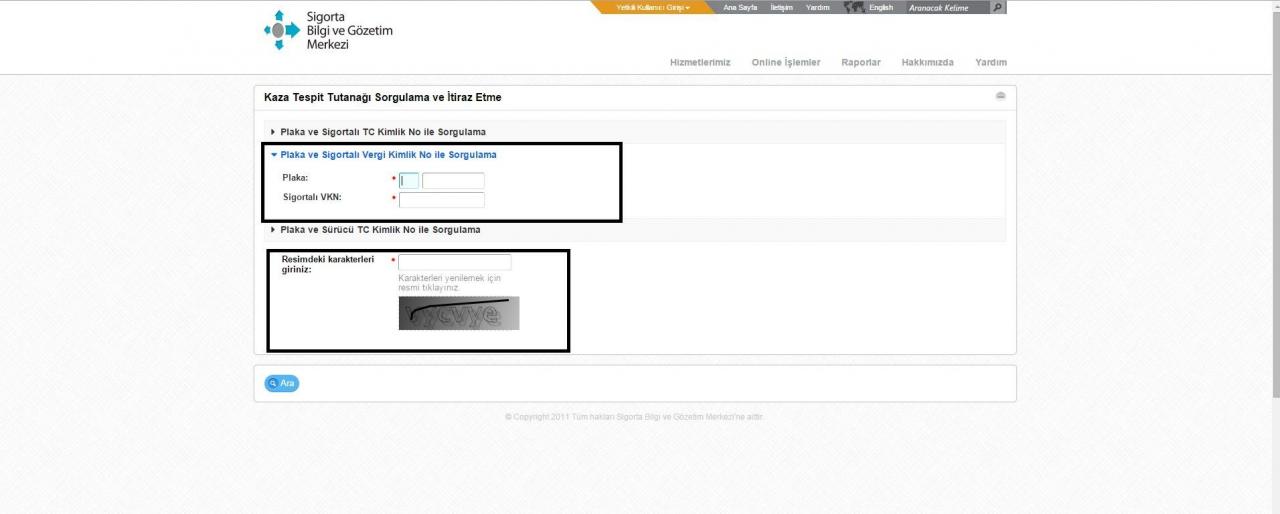Open the Yetkili Kullanıcı Girişi dropdown
Screen dimensions: 1280x514
click(653, 7)
